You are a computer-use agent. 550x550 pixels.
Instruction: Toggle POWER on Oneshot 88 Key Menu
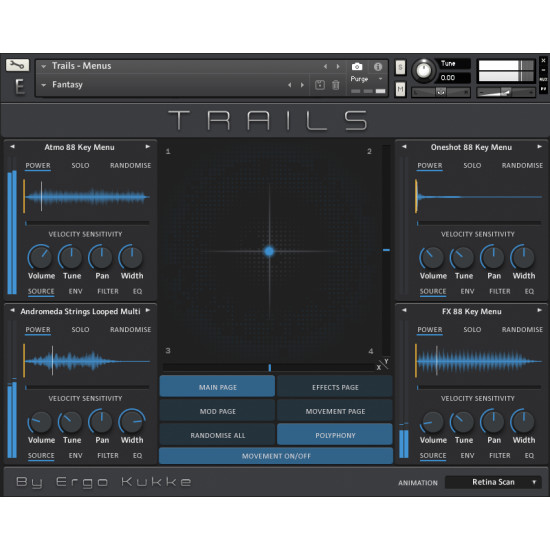[430, 166]
